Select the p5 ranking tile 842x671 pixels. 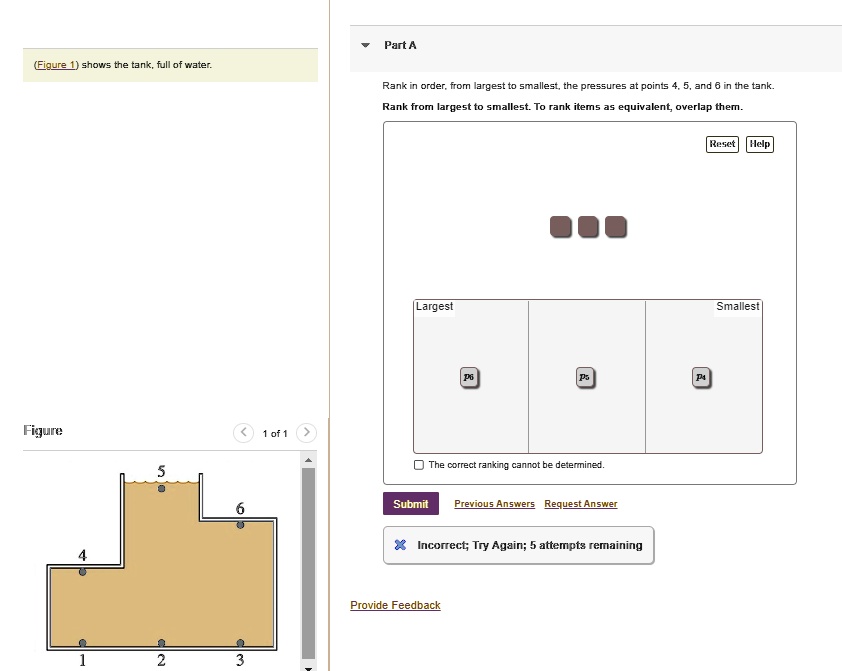tap(584, 377)
